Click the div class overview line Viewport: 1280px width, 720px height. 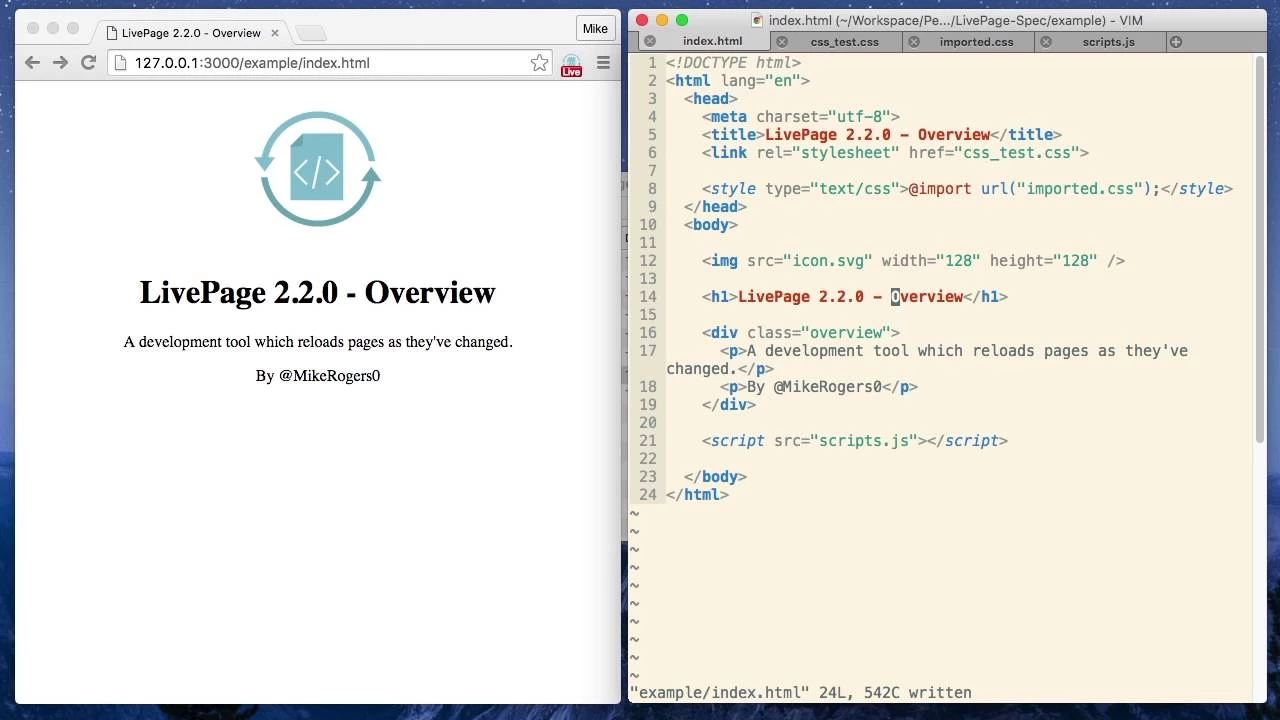(801, 333)
